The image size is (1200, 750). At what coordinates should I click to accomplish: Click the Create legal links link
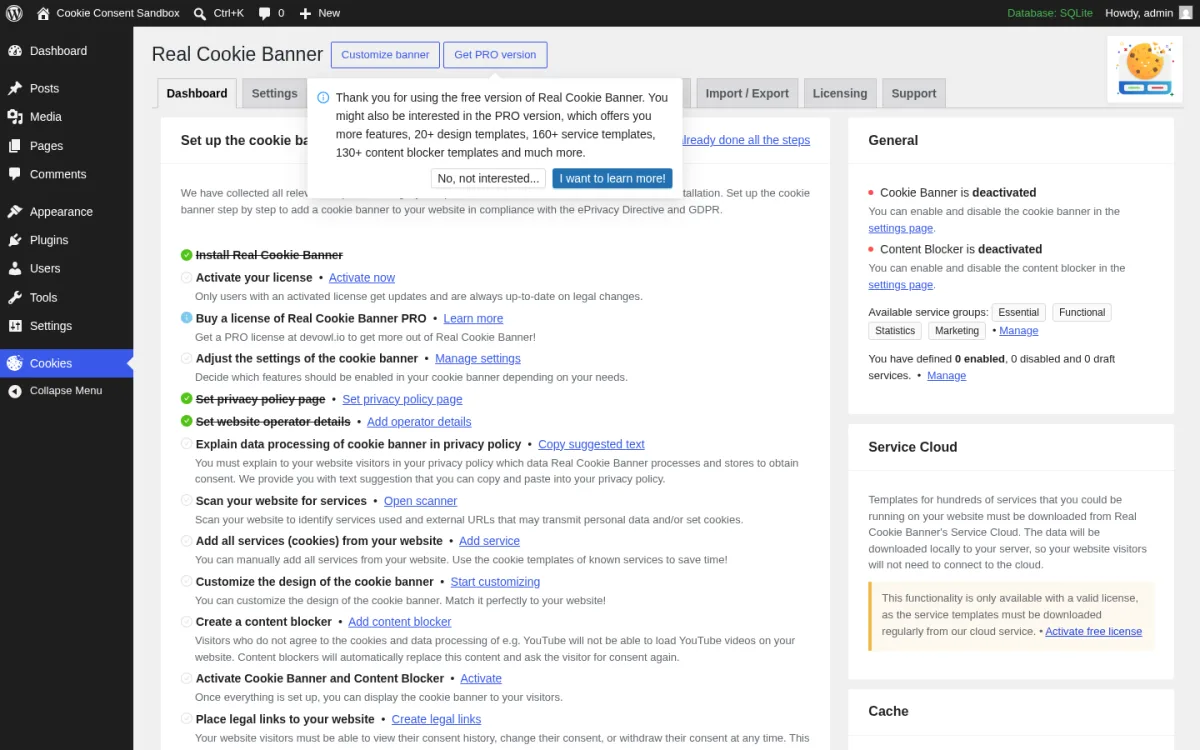(x=436, y=719)
